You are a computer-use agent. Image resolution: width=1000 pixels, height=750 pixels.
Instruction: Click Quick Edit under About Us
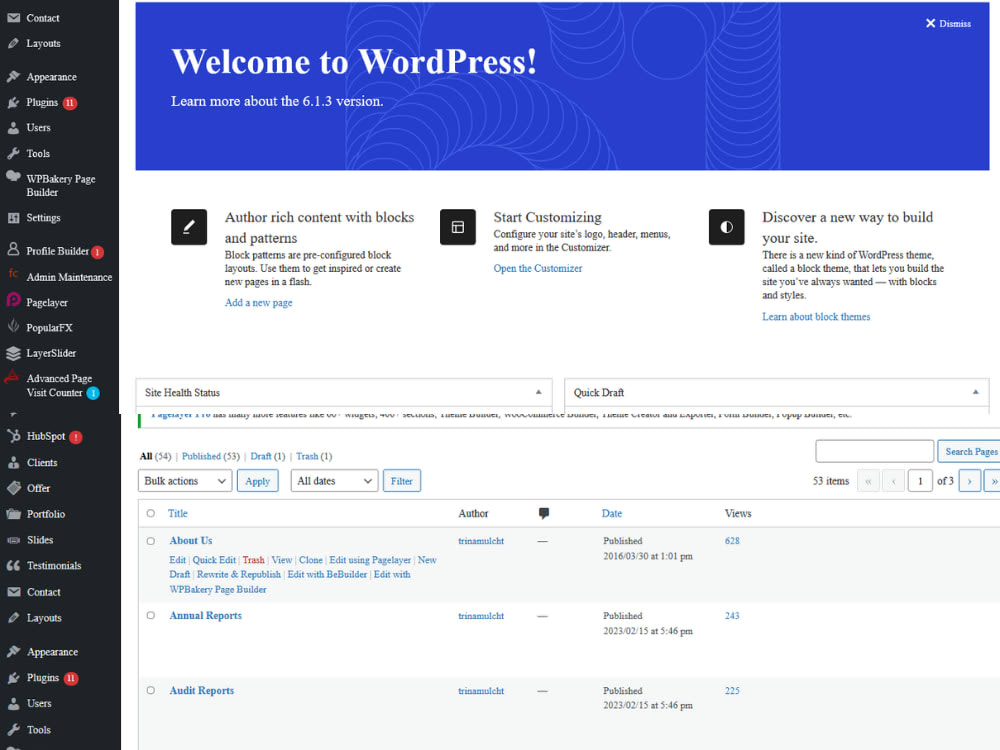tap(214, 560)
